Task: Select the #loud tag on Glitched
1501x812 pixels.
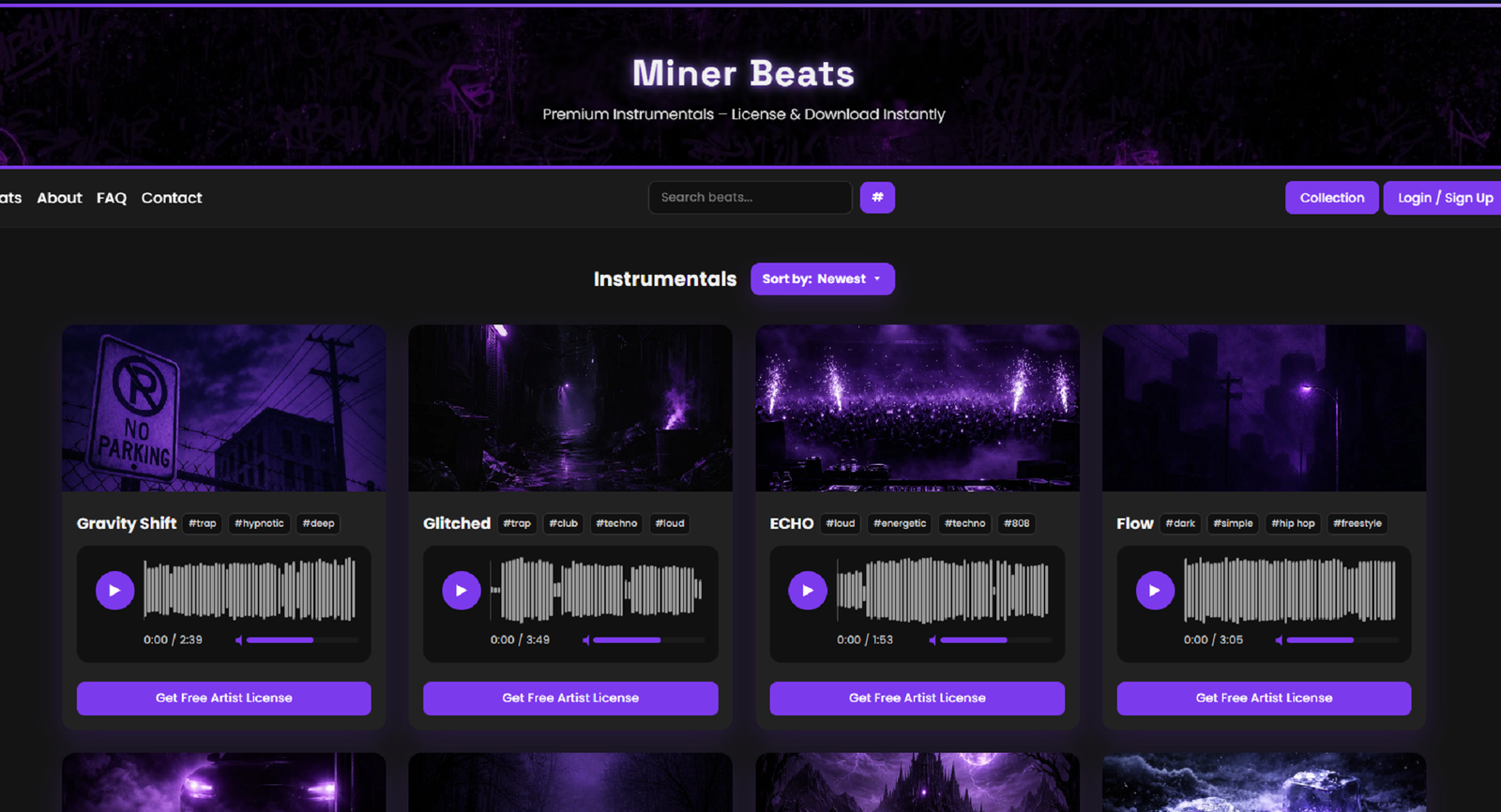Action: (670, 524)
